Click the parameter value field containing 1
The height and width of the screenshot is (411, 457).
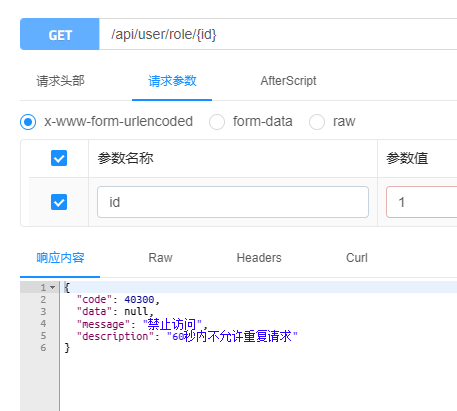[422, 202]
